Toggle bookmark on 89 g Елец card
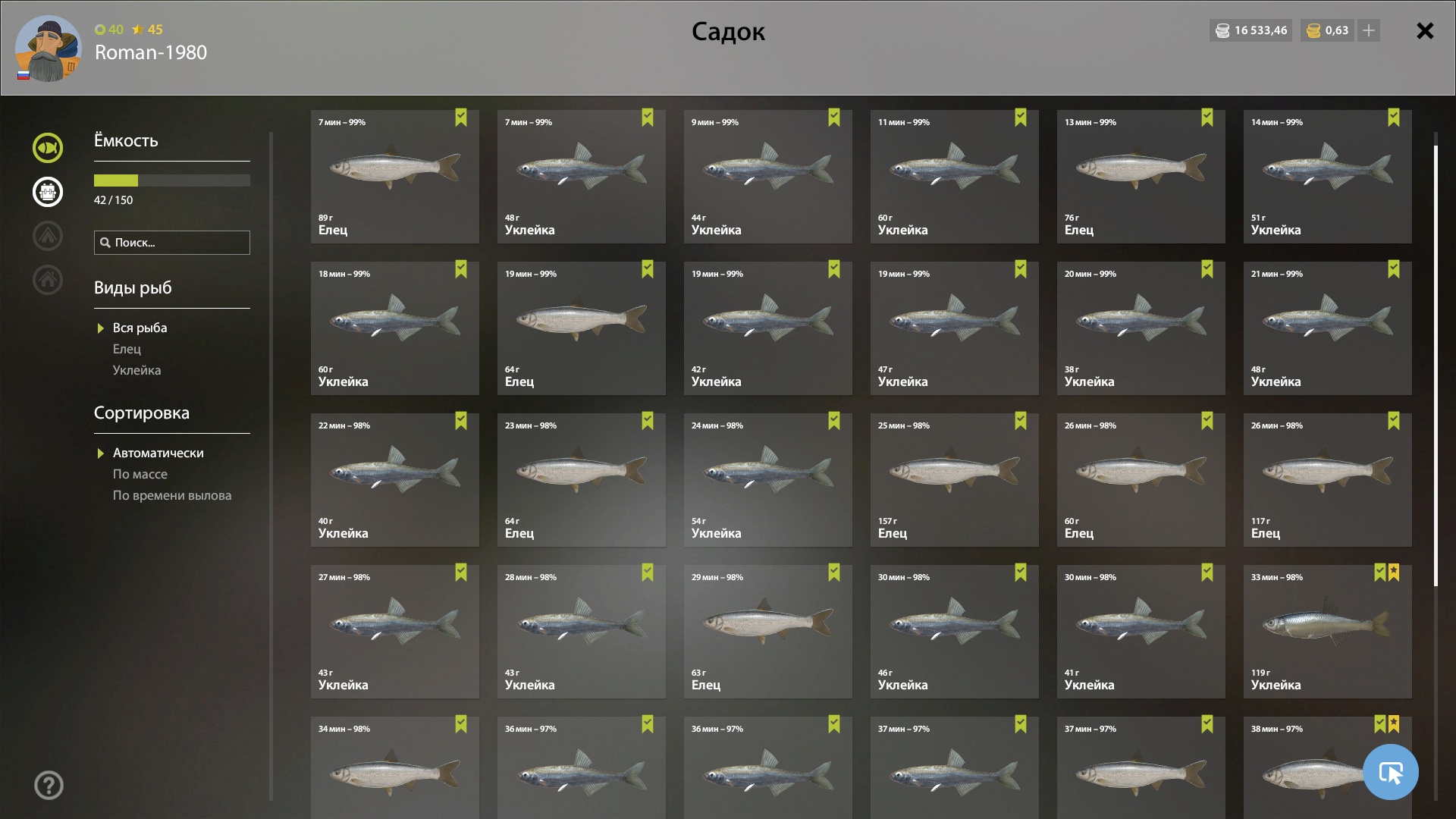Screen dimensions: 1456x819 [x=461, y=118]
